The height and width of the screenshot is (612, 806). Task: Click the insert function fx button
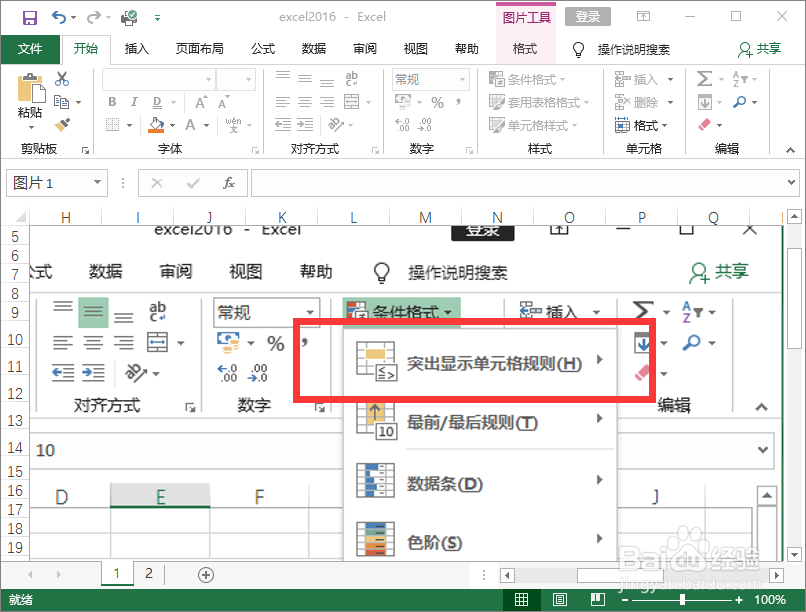coord(229,183)
